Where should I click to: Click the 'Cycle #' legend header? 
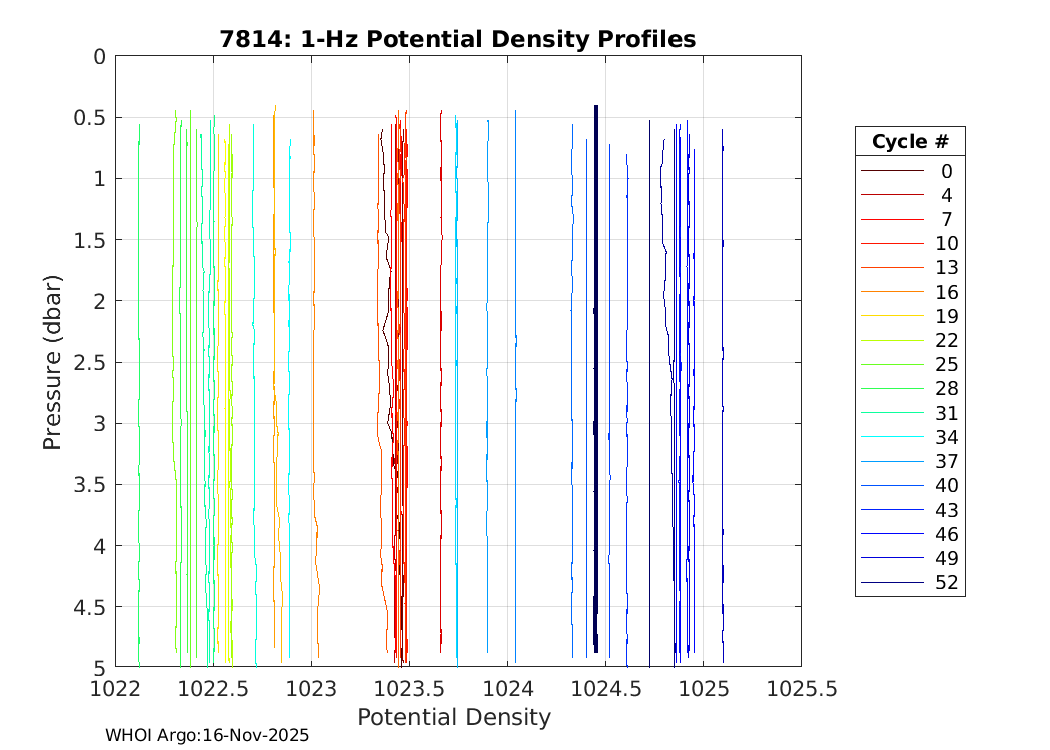click(909, 141)
